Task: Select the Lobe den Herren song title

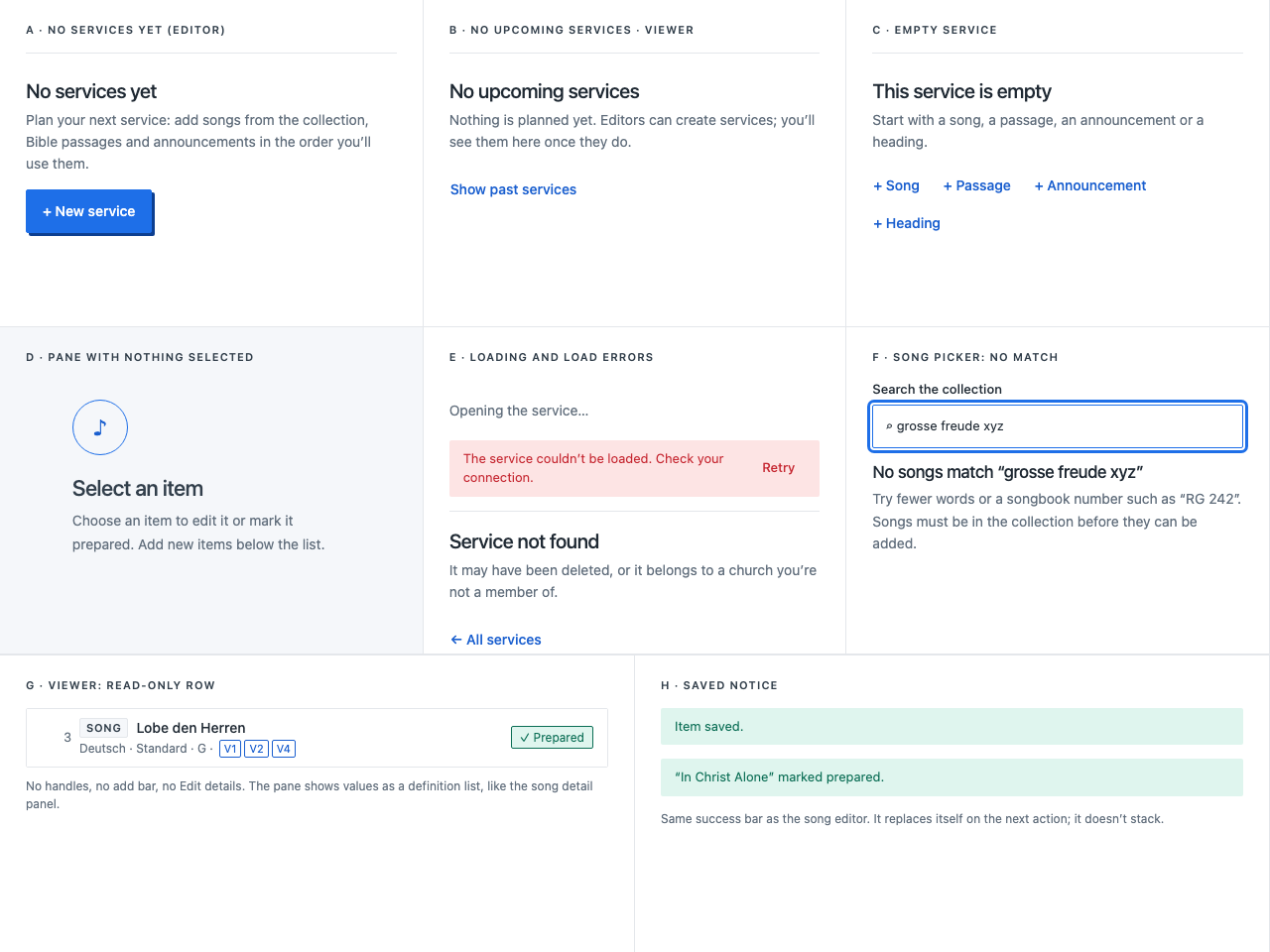Action: 190,728
